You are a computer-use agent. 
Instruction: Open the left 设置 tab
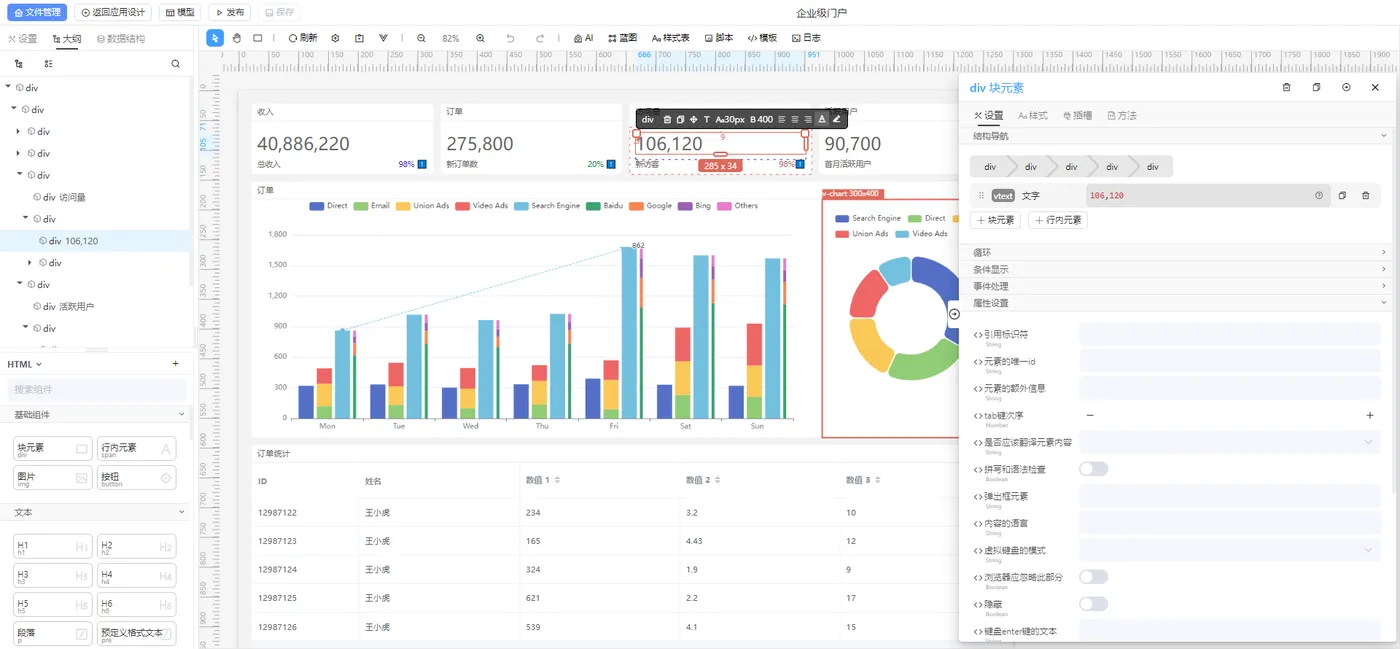point(22,39)
